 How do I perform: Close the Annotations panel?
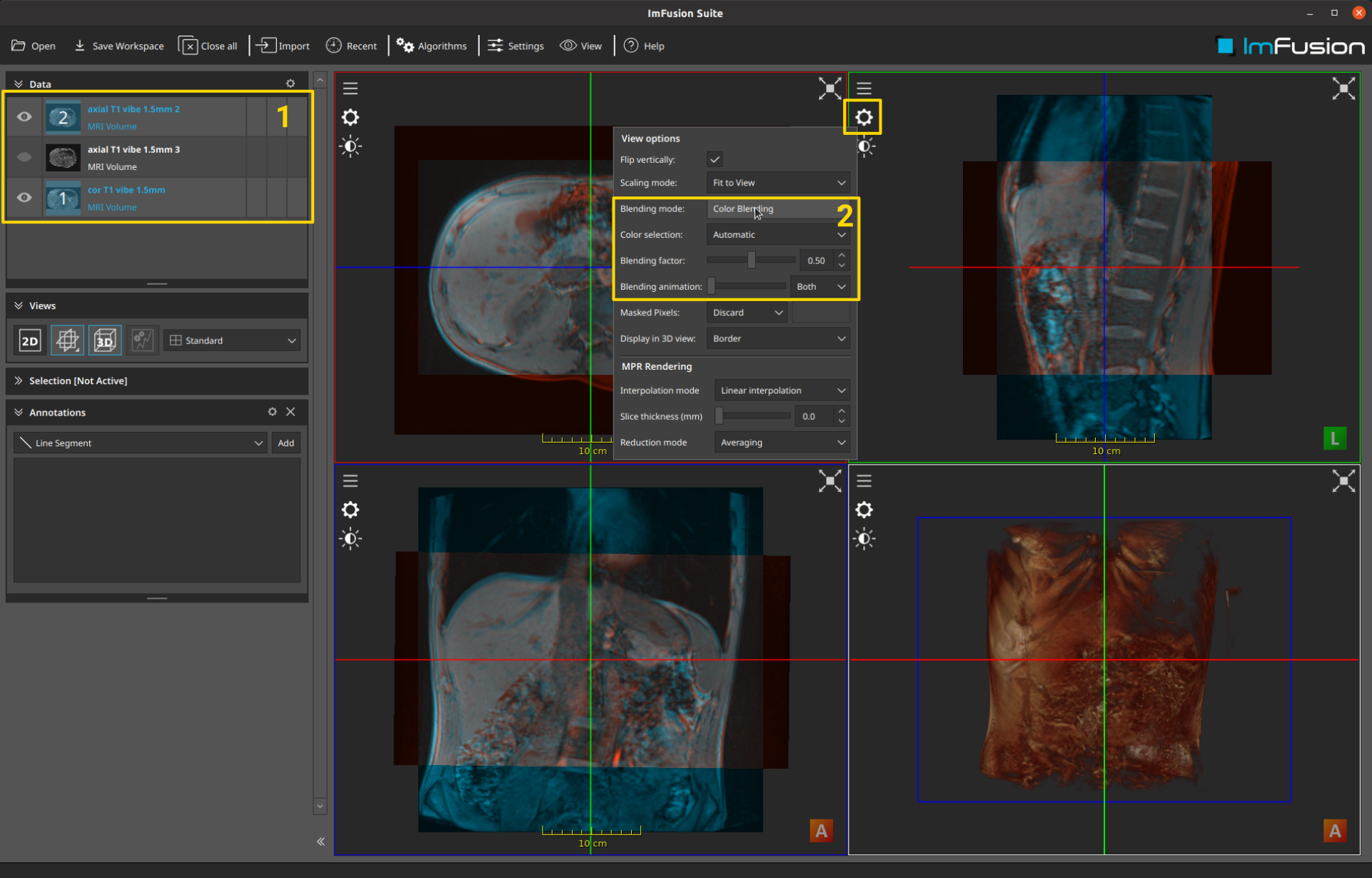click(291, 412)
